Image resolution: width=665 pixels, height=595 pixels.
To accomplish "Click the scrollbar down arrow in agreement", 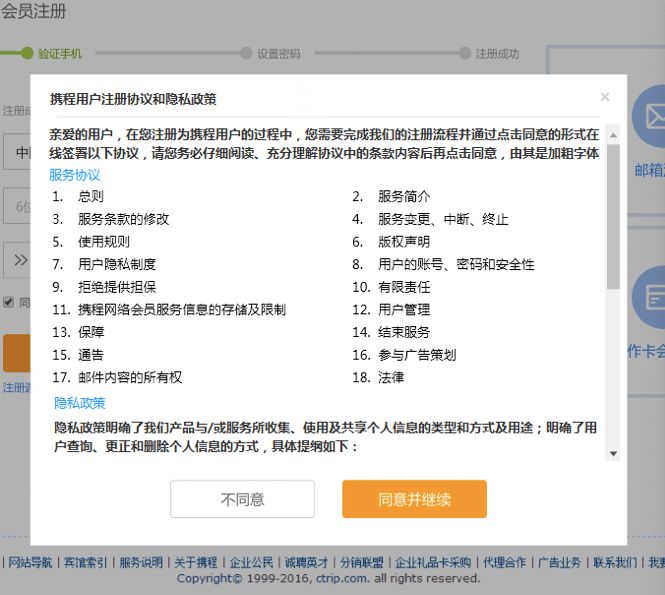I will pos(613,453).
